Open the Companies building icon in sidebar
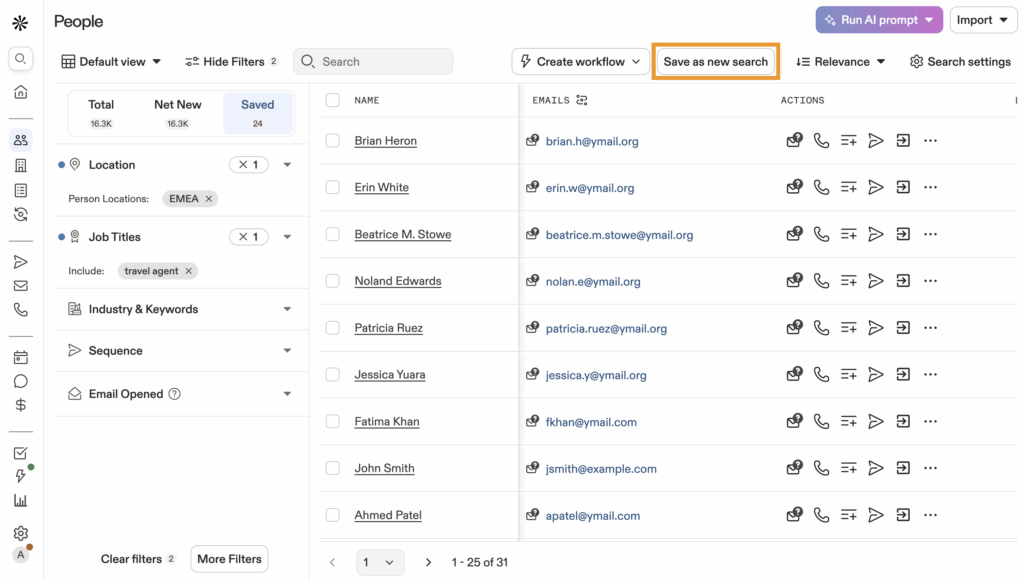 click(20, 165)
